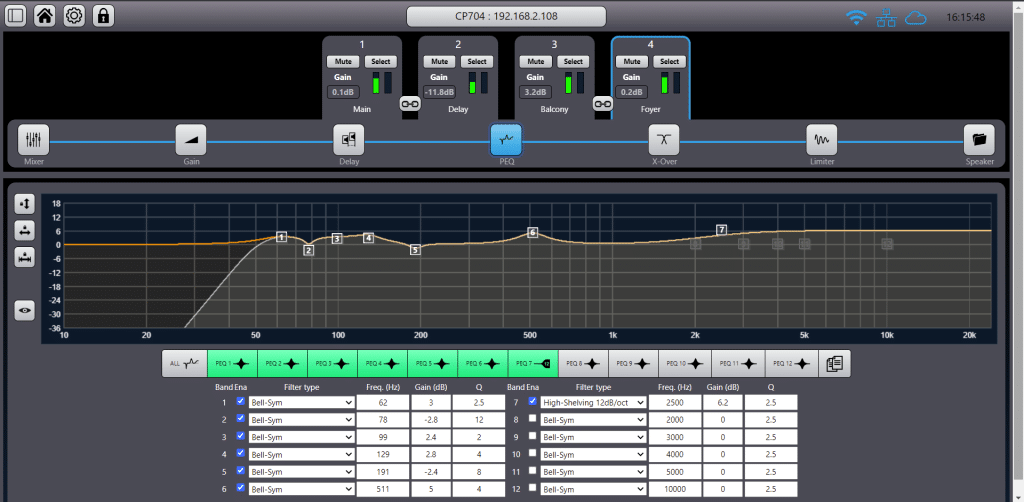The height and width of the screenshot is (502, 1024).
Task: Select the ALL bands tab
Action: tap(184, 364)
